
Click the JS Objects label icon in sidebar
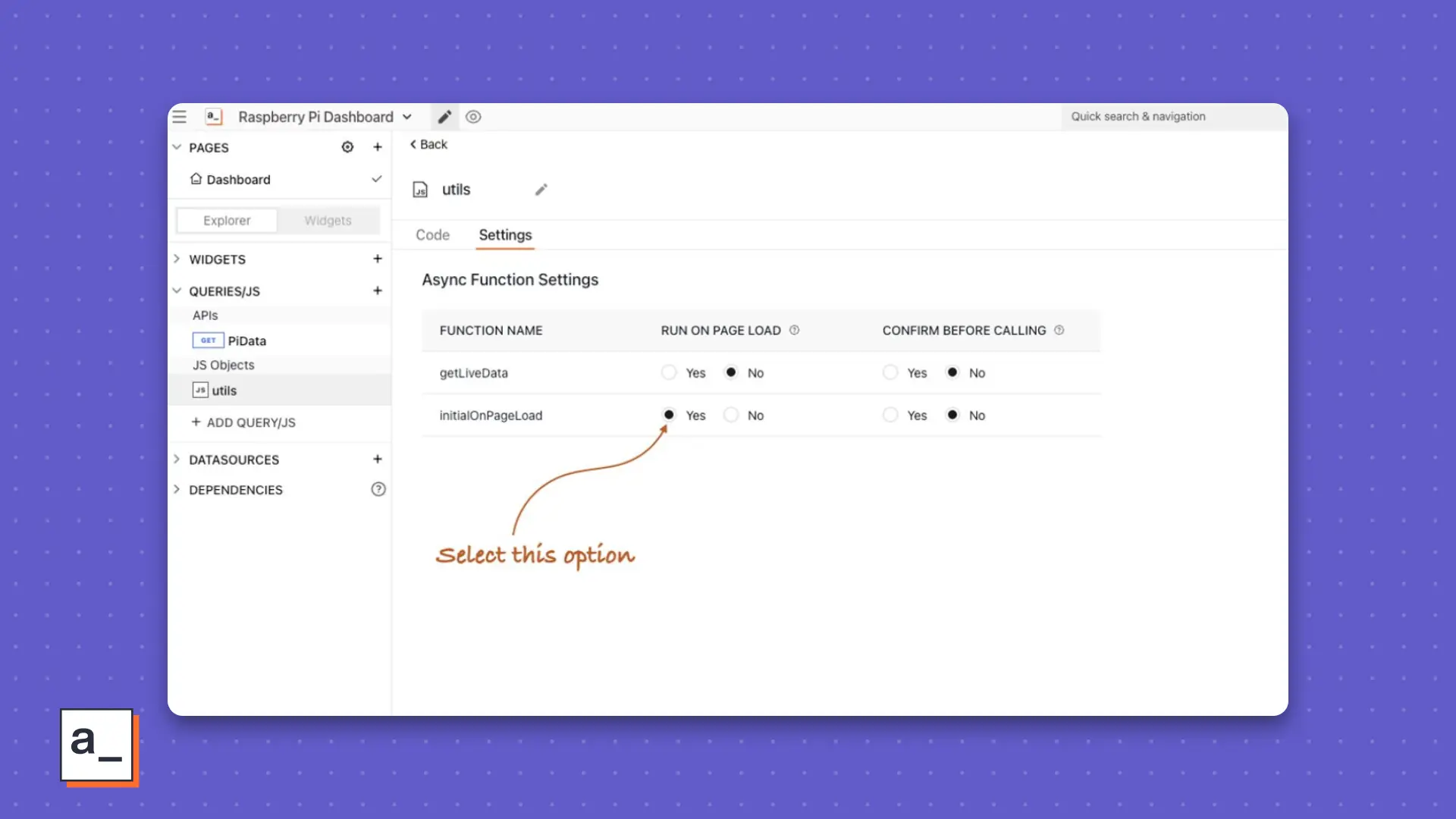(223, 364)
